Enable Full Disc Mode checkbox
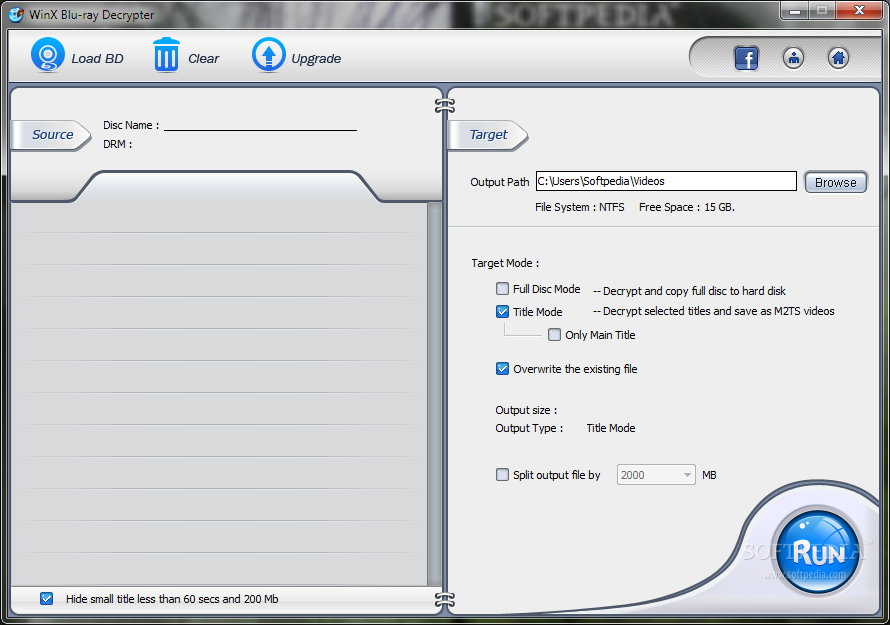The image size is (890, 625). point(502,289)
